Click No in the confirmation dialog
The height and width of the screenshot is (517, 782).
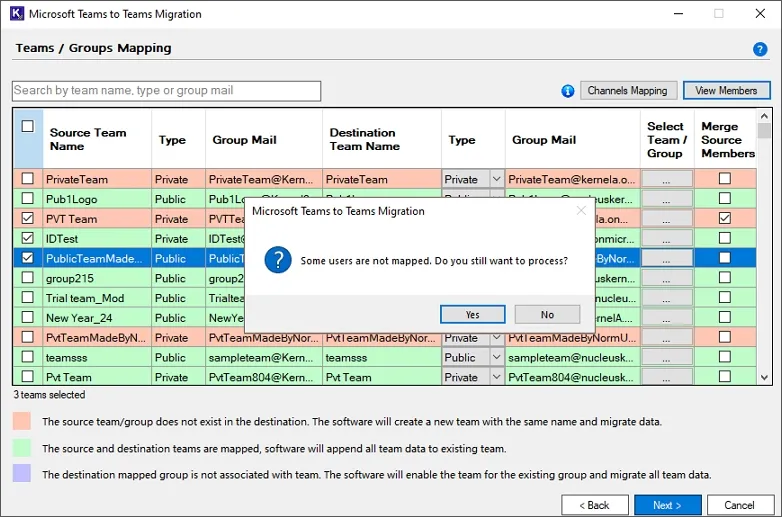click(547, 315)
